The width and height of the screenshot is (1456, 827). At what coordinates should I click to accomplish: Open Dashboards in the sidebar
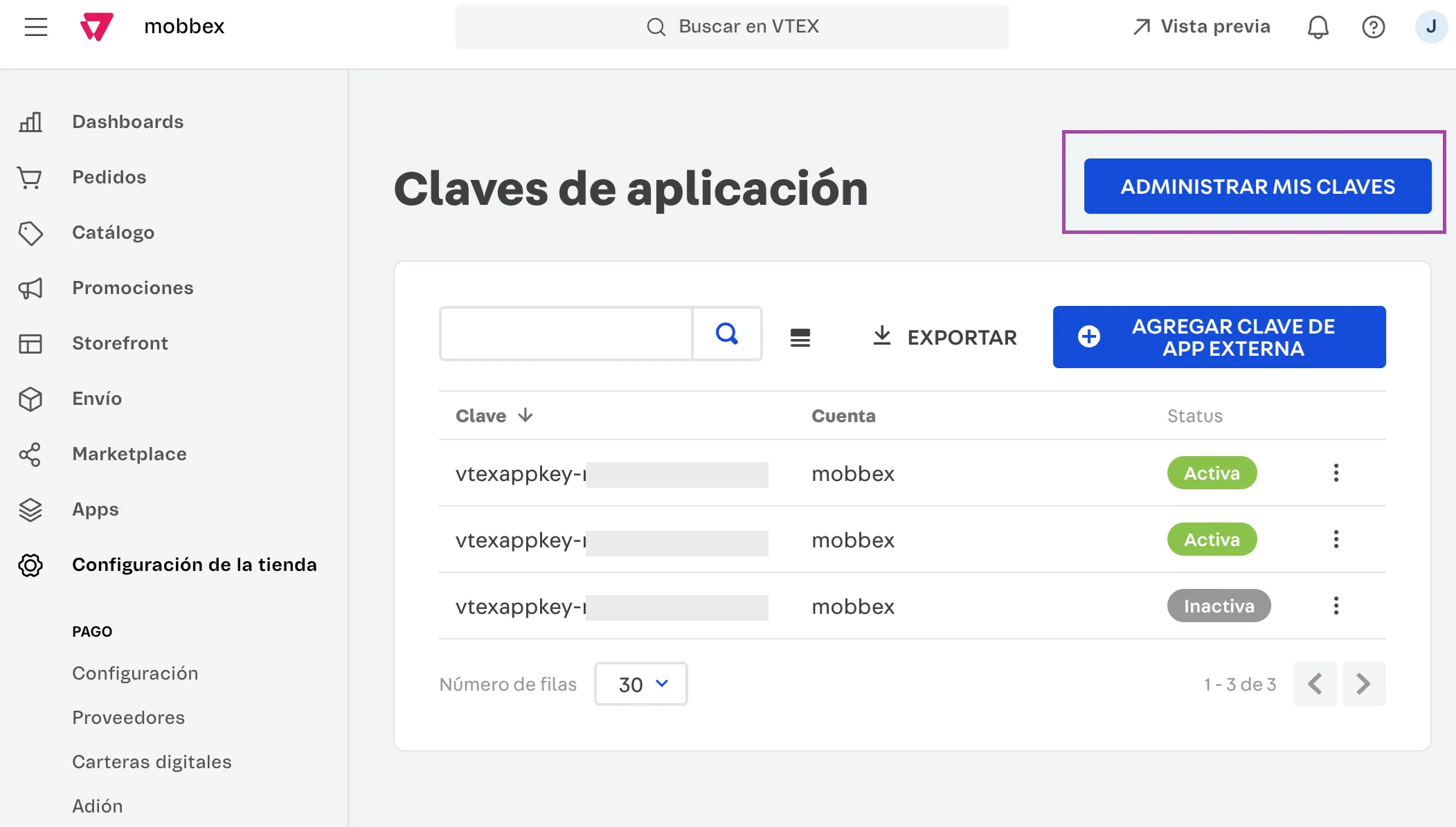coord(128,122)
